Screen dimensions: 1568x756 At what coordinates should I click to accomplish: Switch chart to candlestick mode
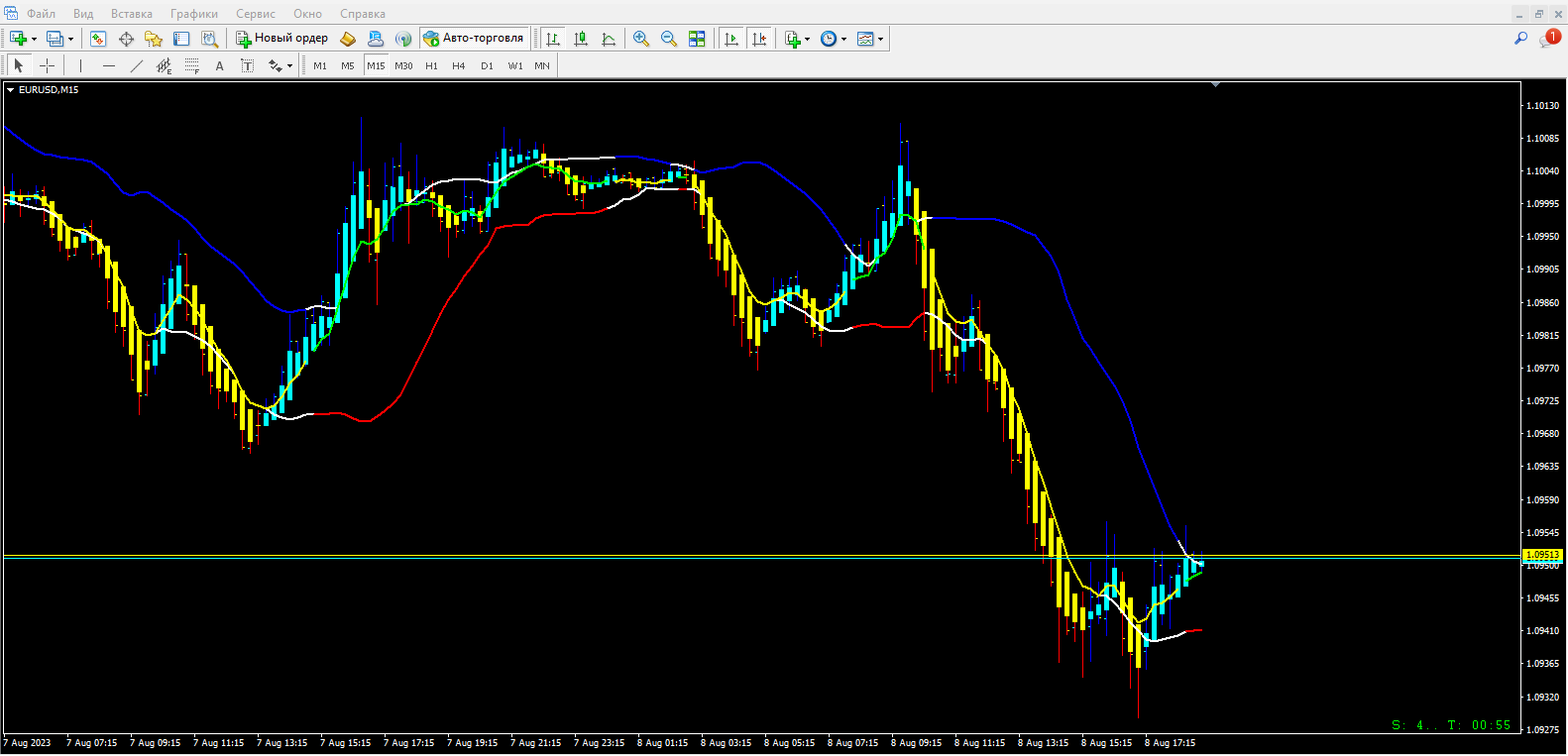[x=581, y=39]
